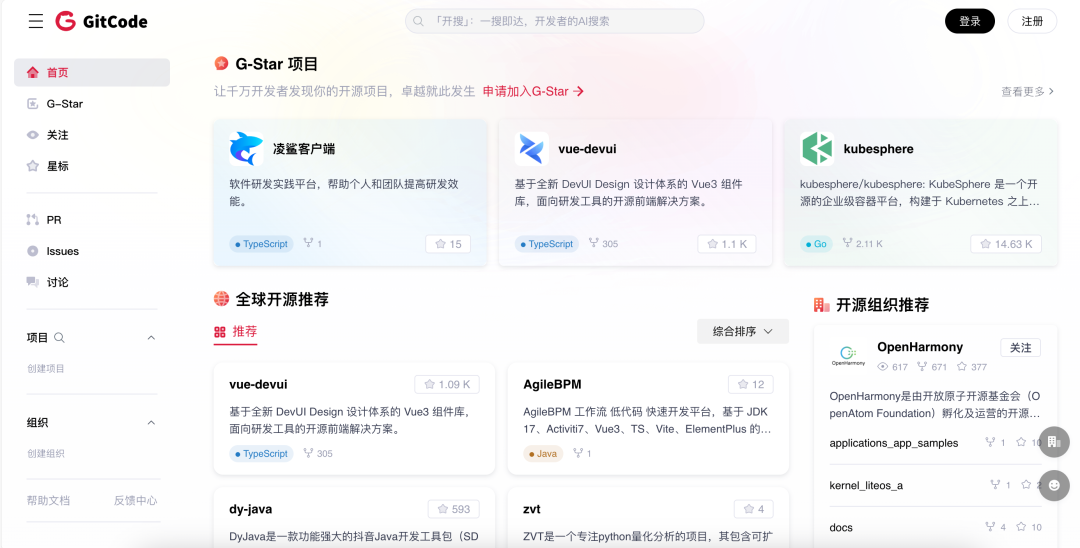Open docs repository in OpenHarmony
The image size is (1080, 548).
(x=841, y=527)
